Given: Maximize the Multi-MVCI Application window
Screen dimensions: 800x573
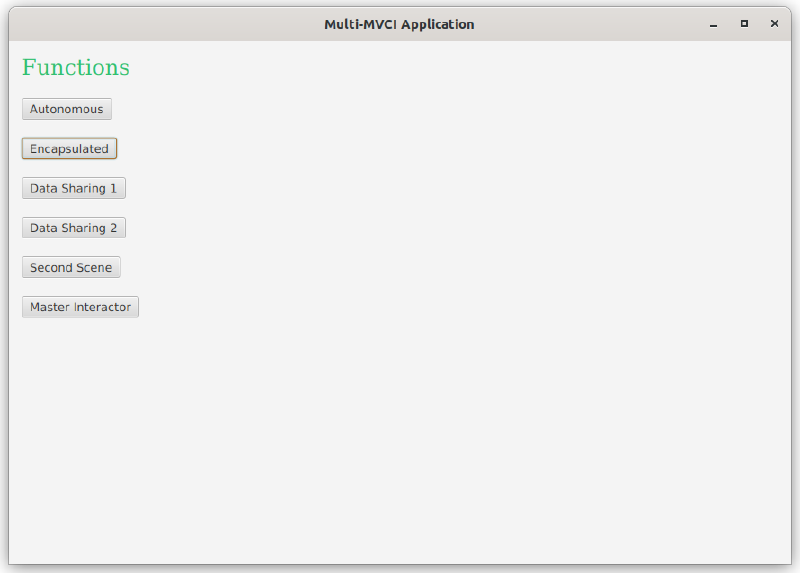Looking at the screenshot, I should coord(744,24).
